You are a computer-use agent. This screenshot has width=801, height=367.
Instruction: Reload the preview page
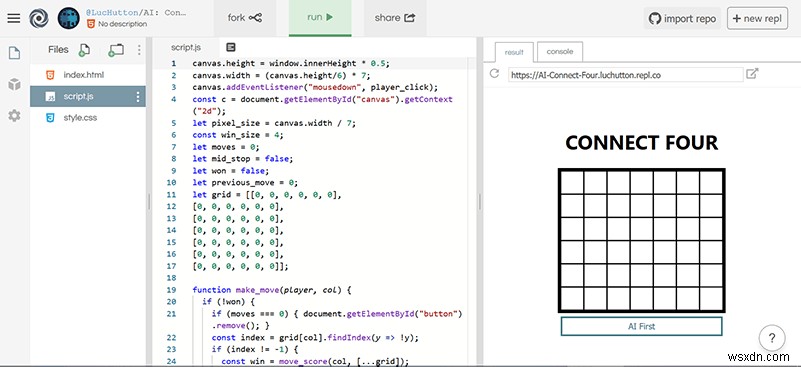click(494, 74)
